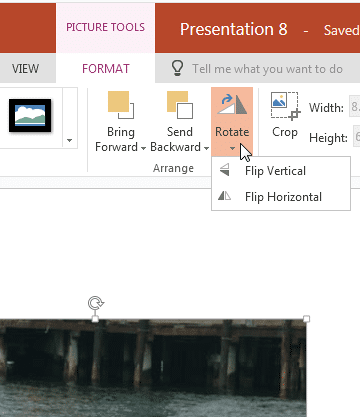Expand the Bring Forward dropdown arrow
This screenshot has height=417, width=360.
point(143,148)
